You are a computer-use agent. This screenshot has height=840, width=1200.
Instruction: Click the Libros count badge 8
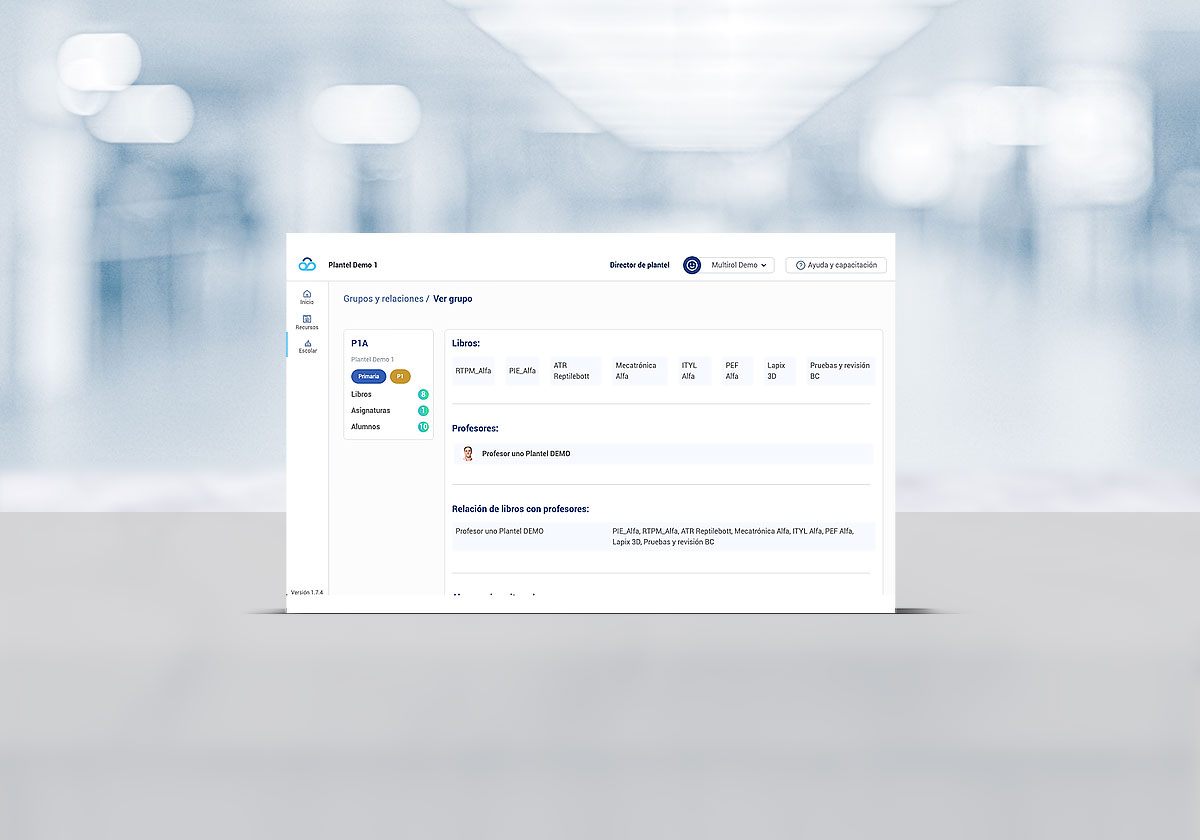pos(423,395)
